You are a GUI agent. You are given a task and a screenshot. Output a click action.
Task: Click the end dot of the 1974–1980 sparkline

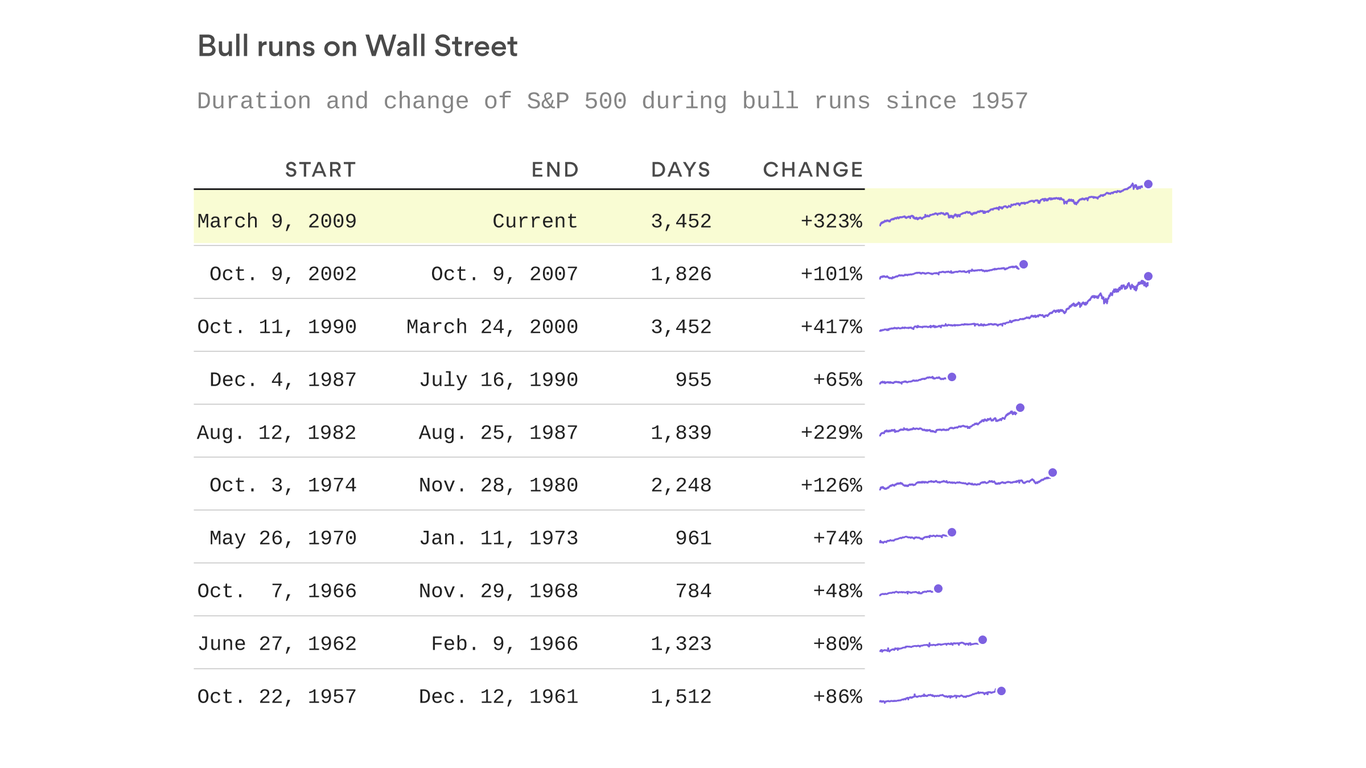pyautogui.click(x=1052, y=473)
